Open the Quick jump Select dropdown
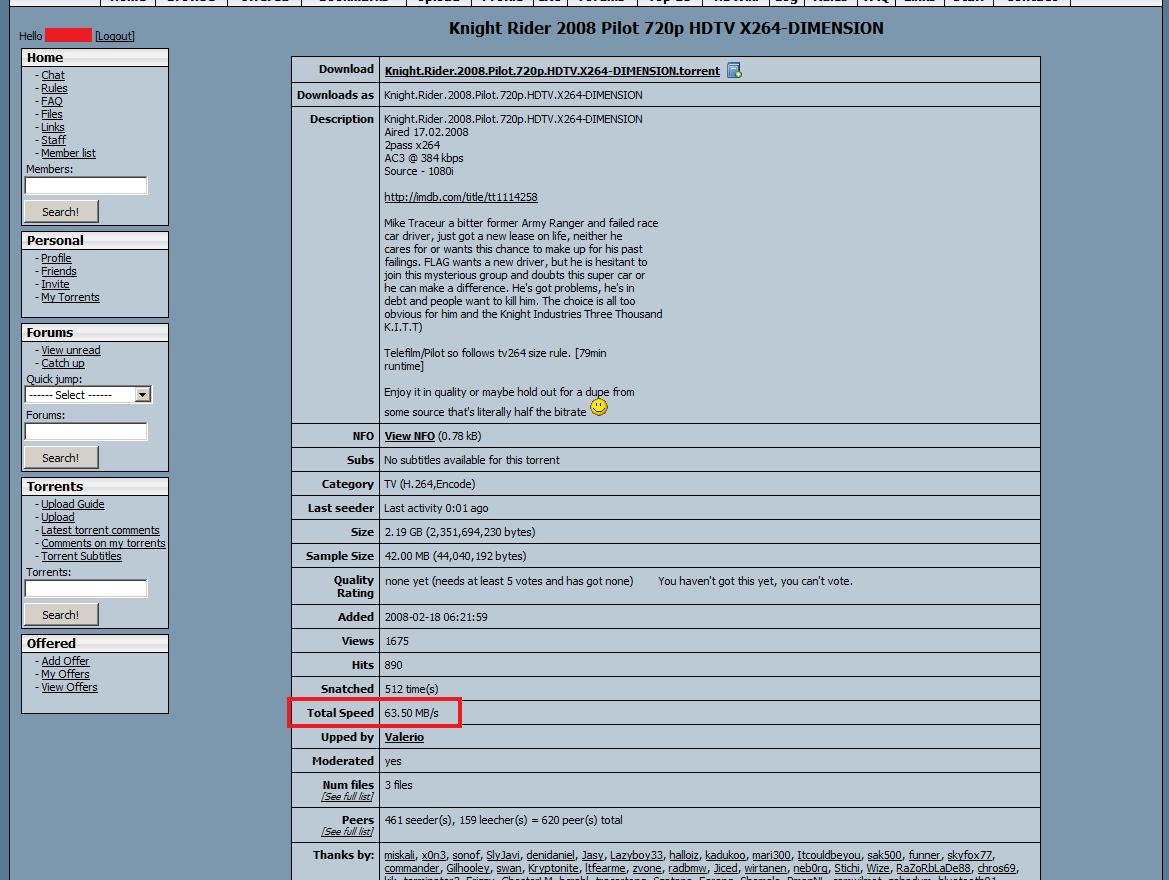 (89, 395)
